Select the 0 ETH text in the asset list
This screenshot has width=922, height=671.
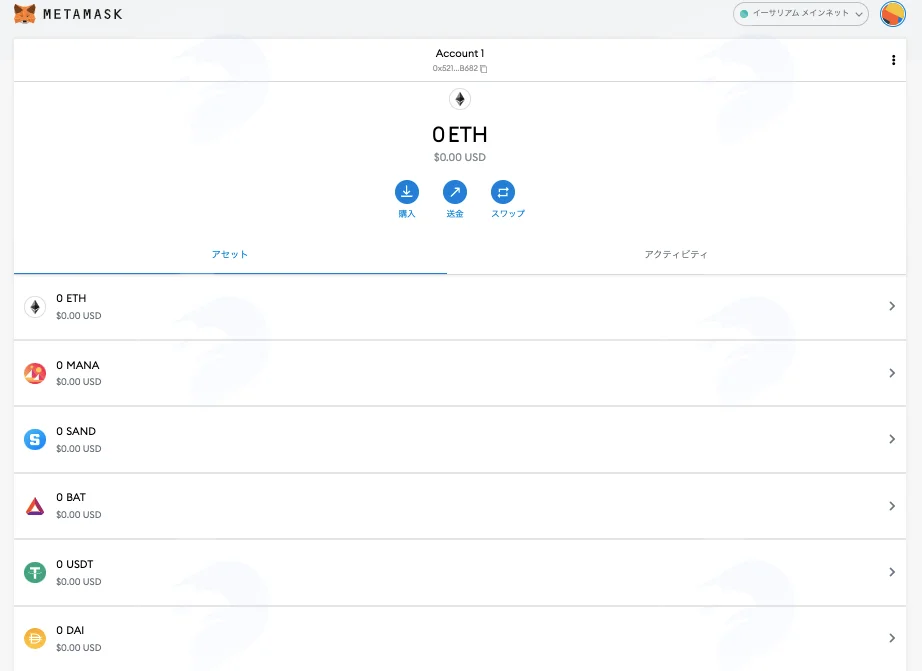pos(71,298)
